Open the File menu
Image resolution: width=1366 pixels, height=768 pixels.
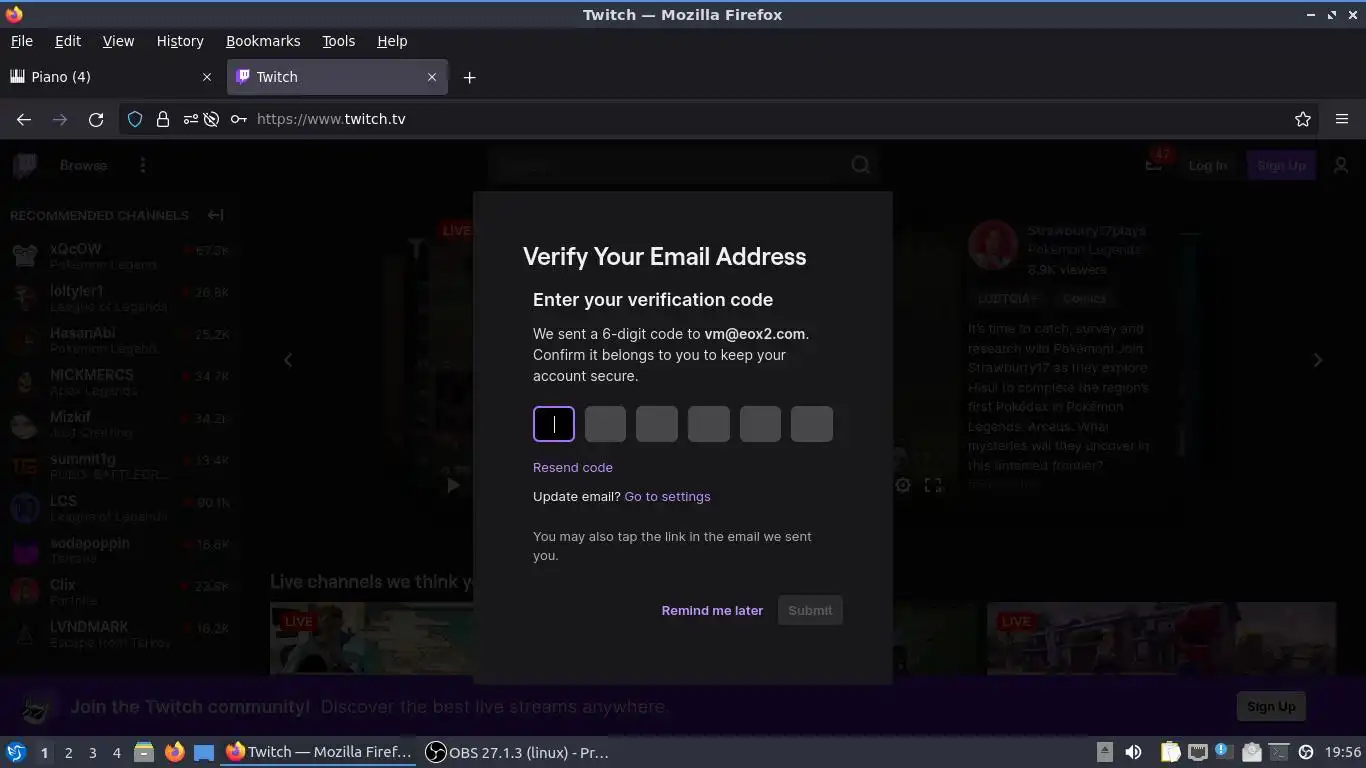(21, 41)
